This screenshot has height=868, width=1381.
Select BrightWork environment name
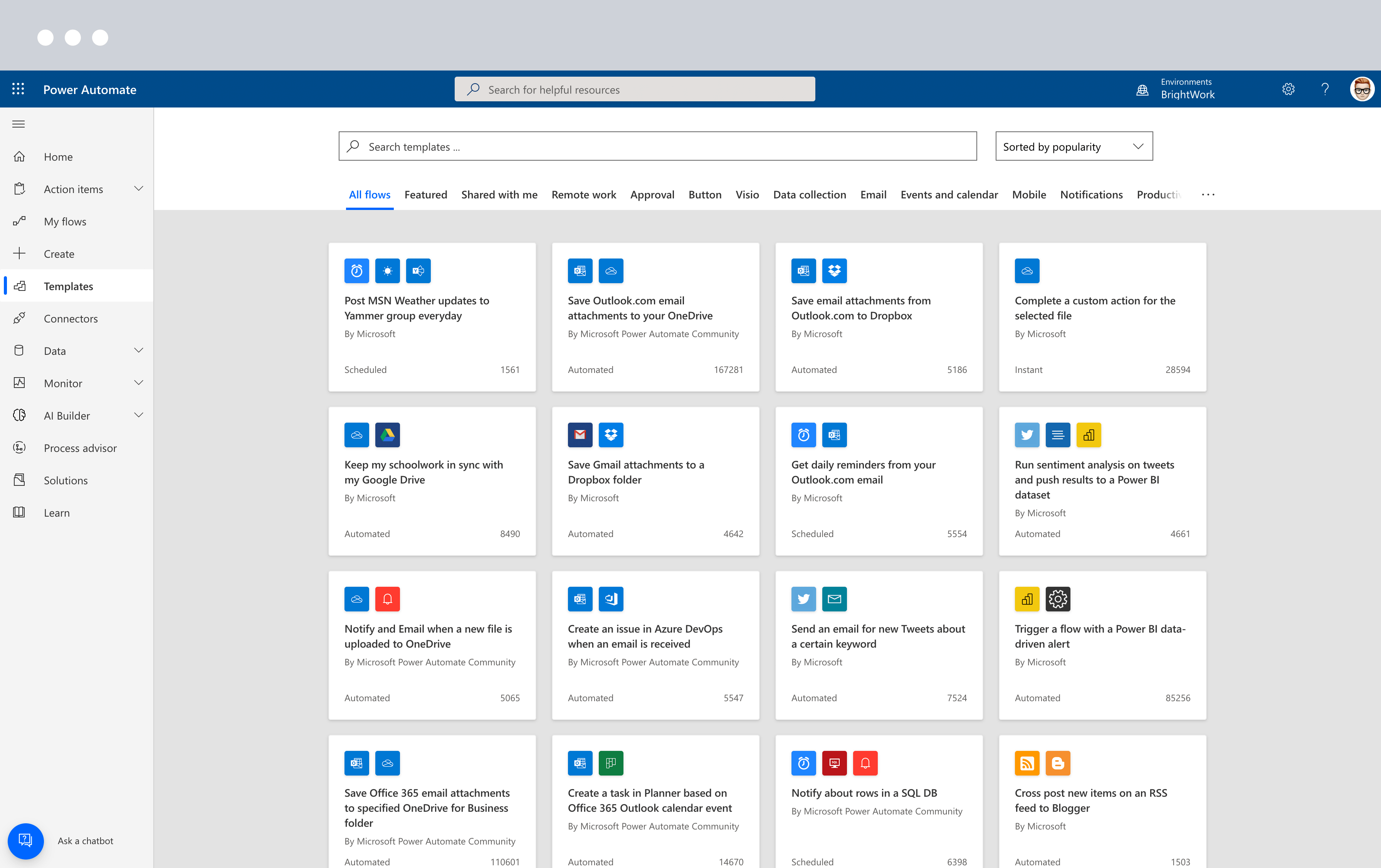[x=1187, y=95]
